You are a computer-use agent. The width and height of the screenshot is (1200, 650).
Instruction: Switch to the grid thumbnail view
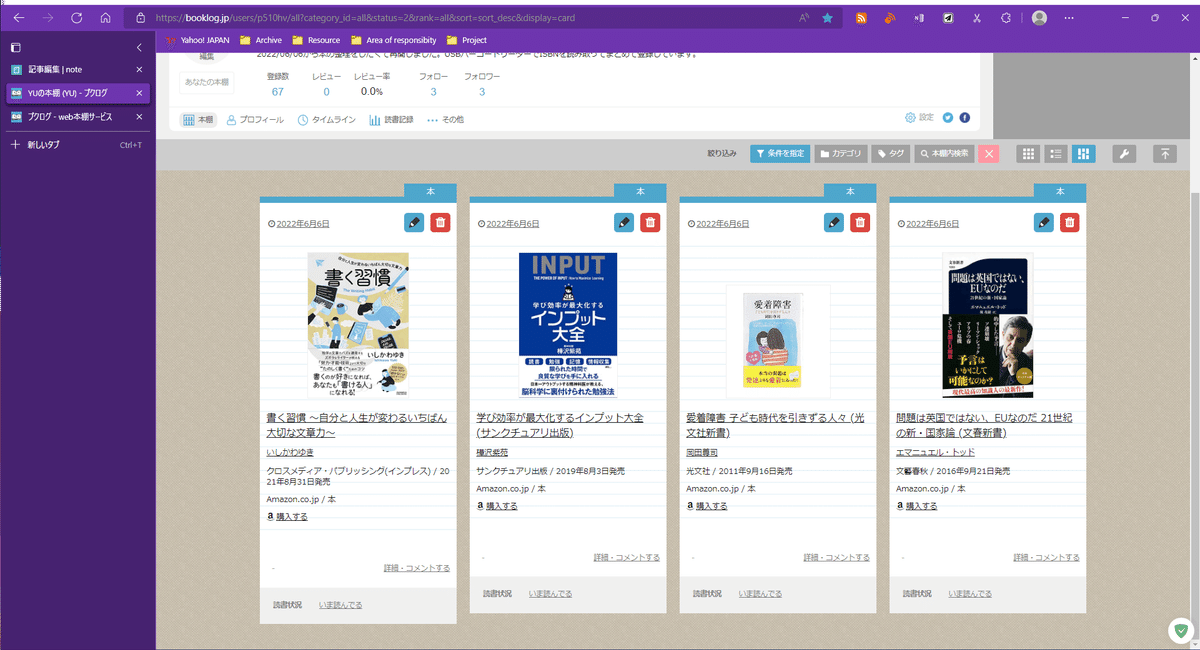[1028, 154]
